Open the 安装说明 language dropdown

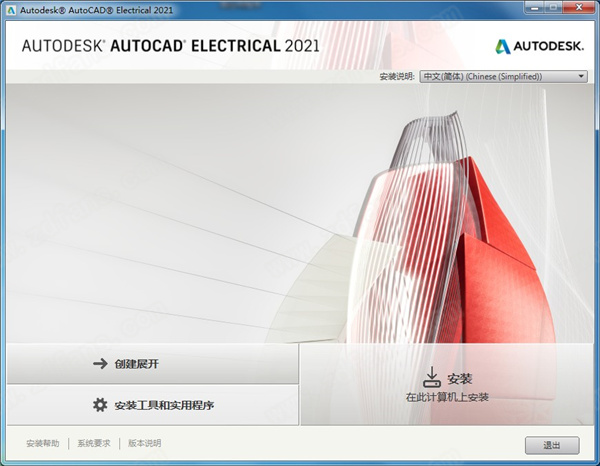(x=504, y=77)
